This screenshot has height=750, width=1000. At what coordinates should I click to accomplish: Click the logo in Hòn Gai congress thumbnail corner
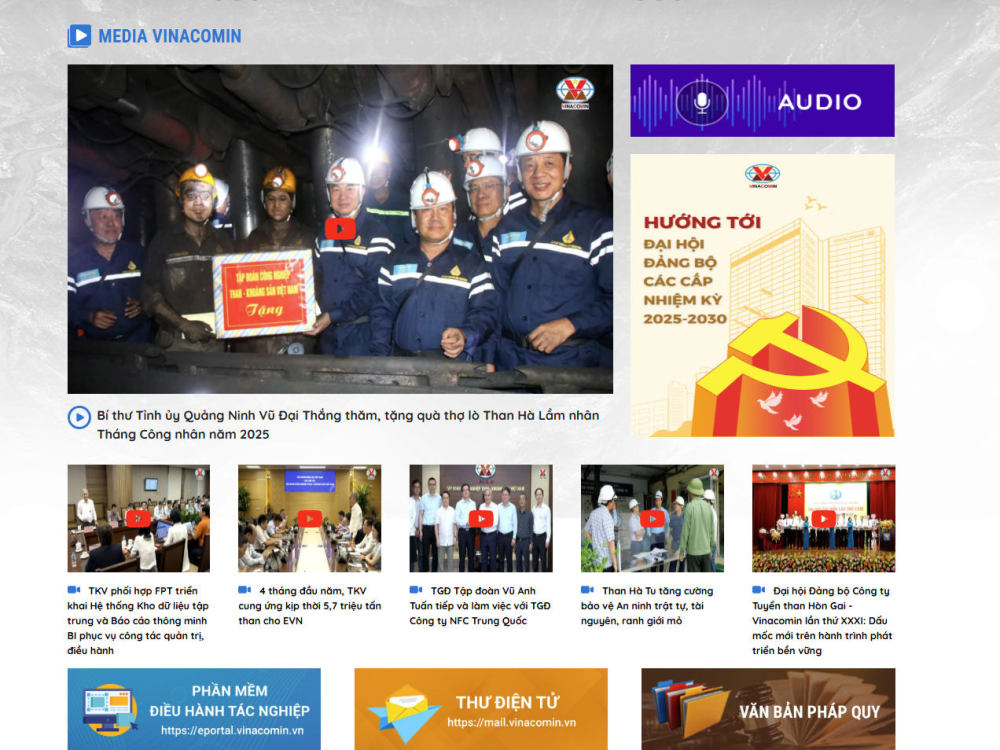pyautogui.click(x=885, y=473)
